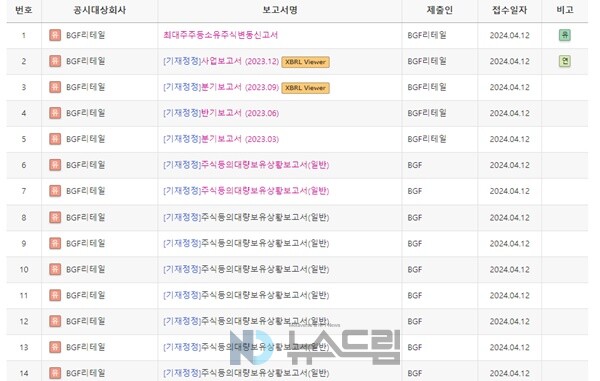Click BGF리테일 company name in row 13
The height and width of the screenshot is (381, 600).
86,348
